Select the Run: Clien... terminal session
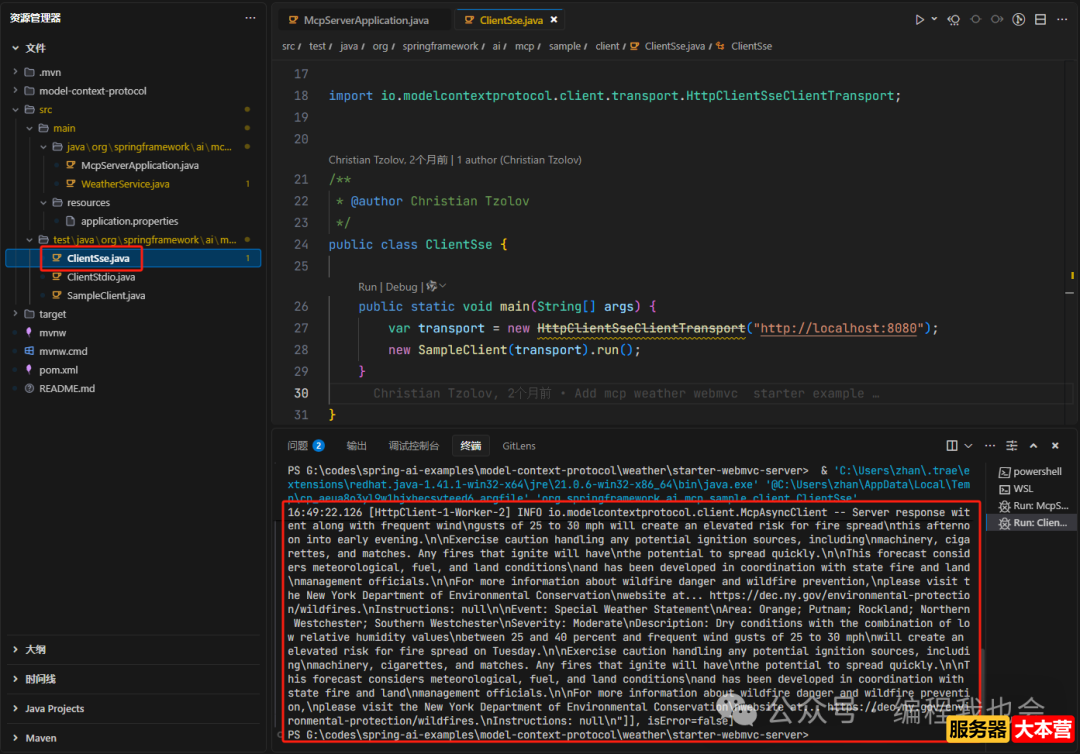This screenshot has height=754, width=1080. tap(1031, 523)
